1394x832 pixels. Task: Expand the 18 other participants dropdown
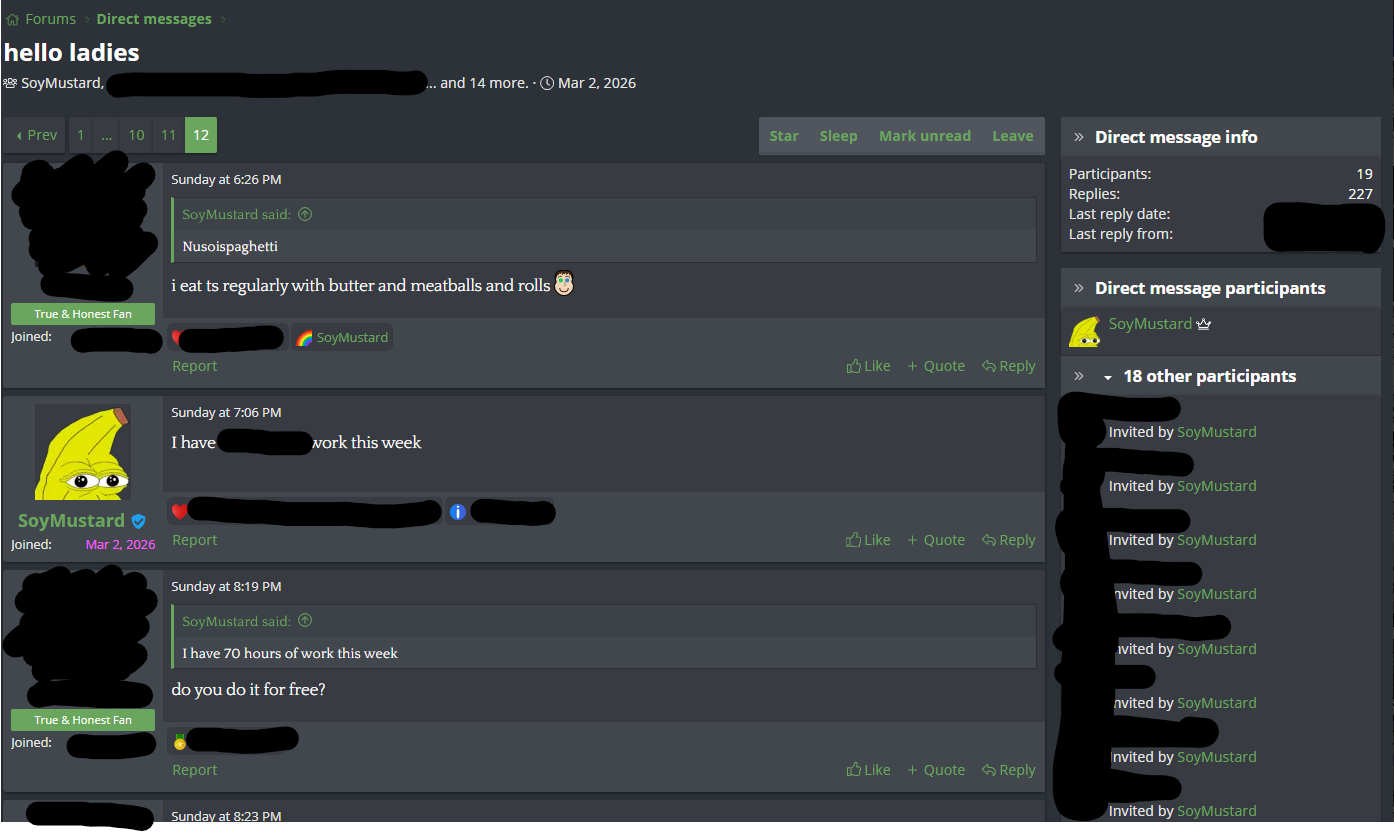click(1107, 377)
